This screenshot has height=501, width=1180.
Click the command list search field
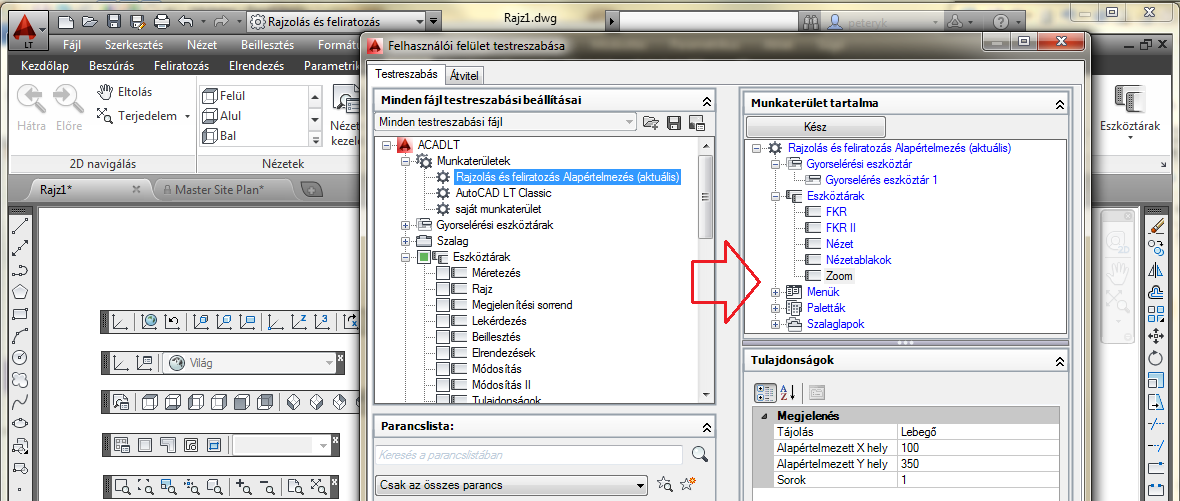529,454
